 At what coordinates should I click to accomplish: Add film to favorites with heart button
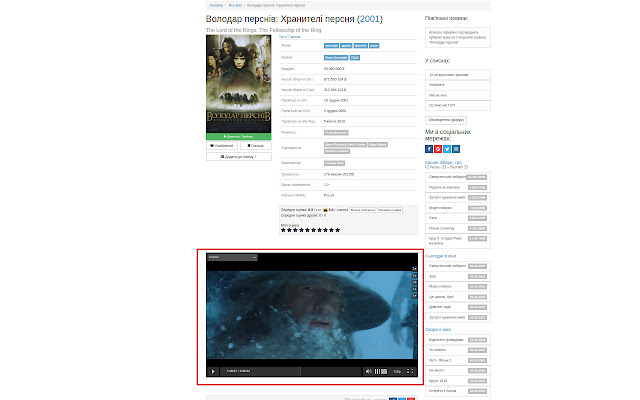coord(222,146)
